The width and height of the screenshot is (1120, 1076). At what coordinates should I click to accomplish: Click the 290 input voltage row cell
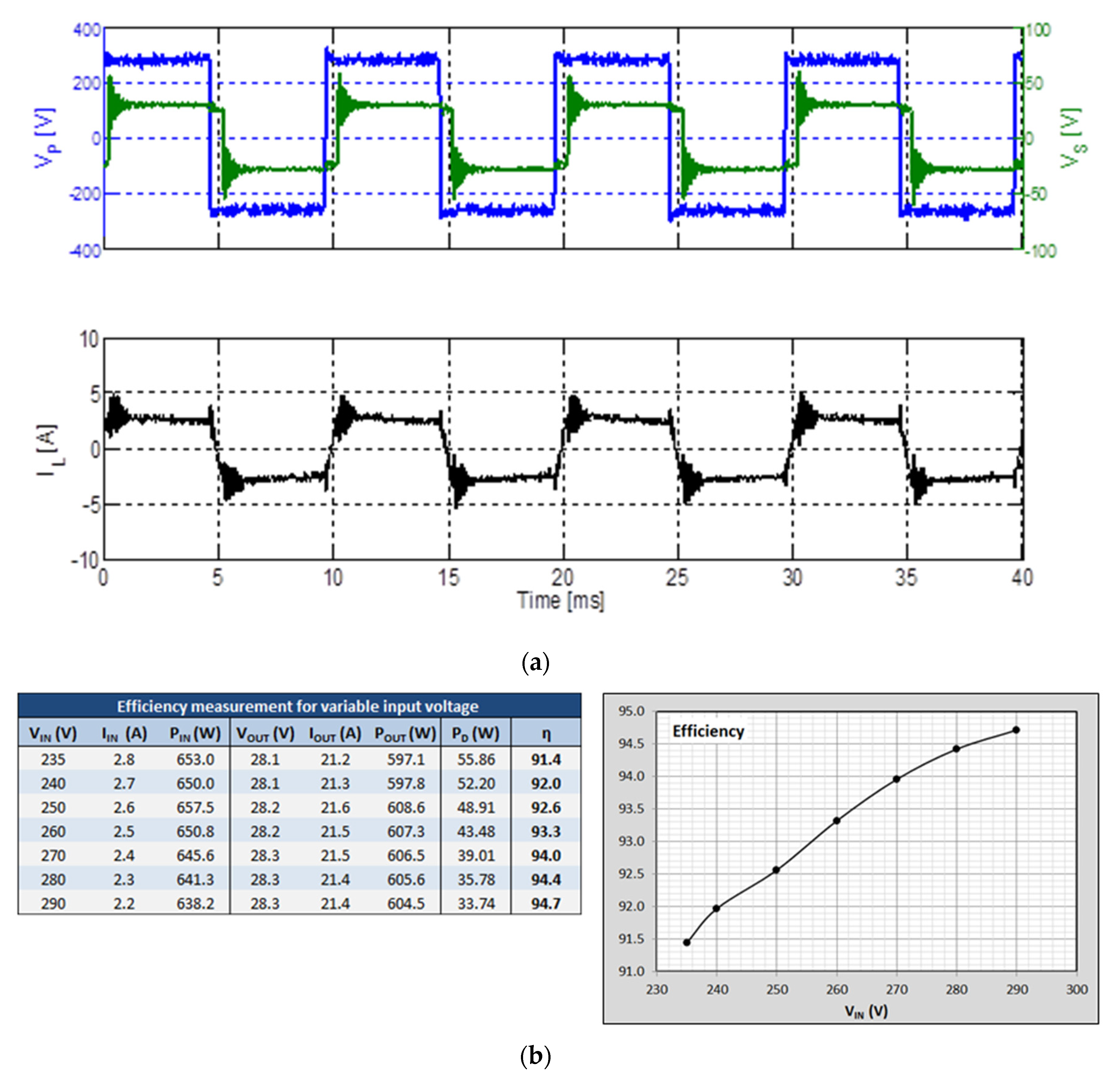pyautogui.click(x=53, y=903)
